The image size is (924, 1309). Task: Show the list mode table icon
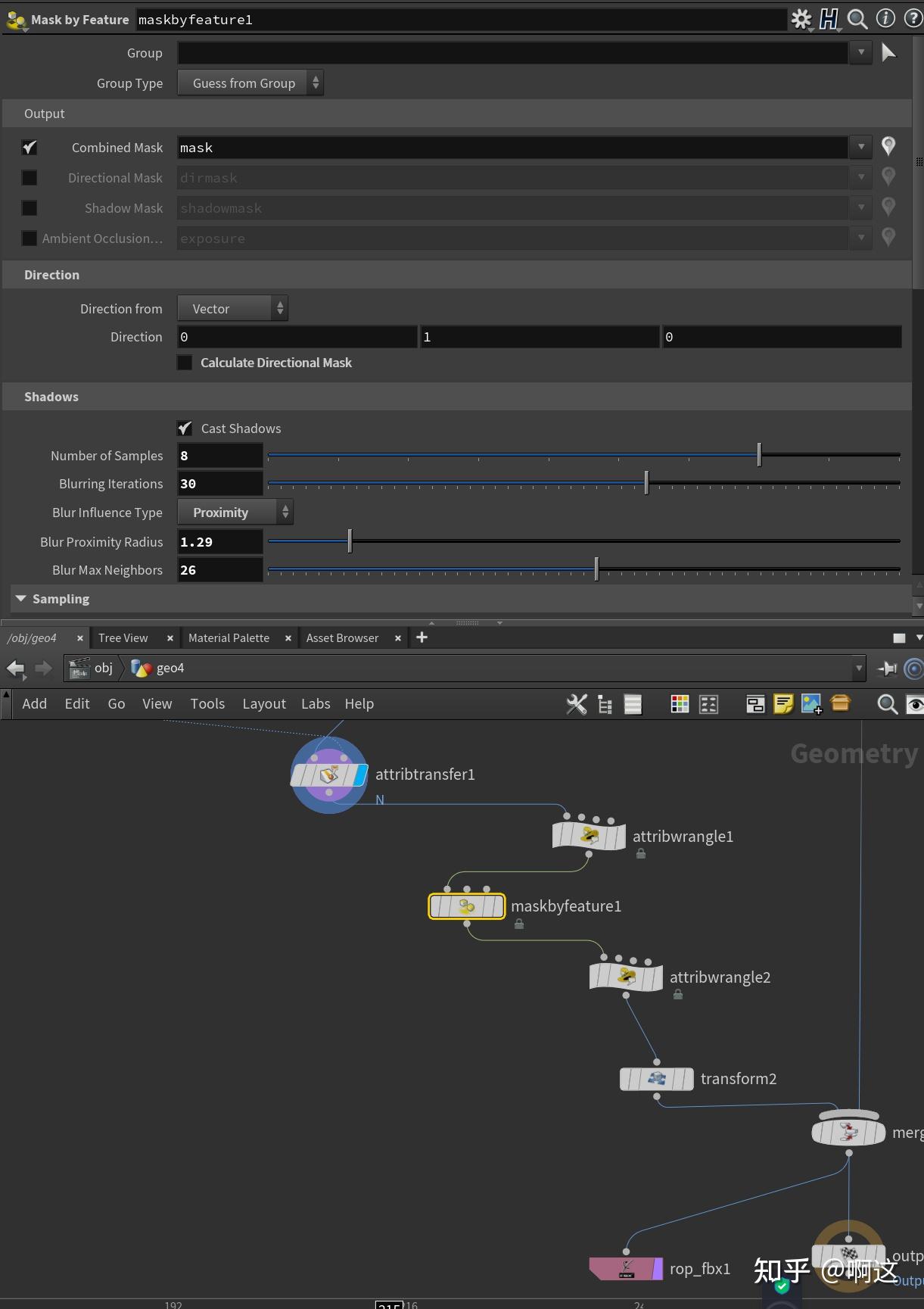click(633, 704)
